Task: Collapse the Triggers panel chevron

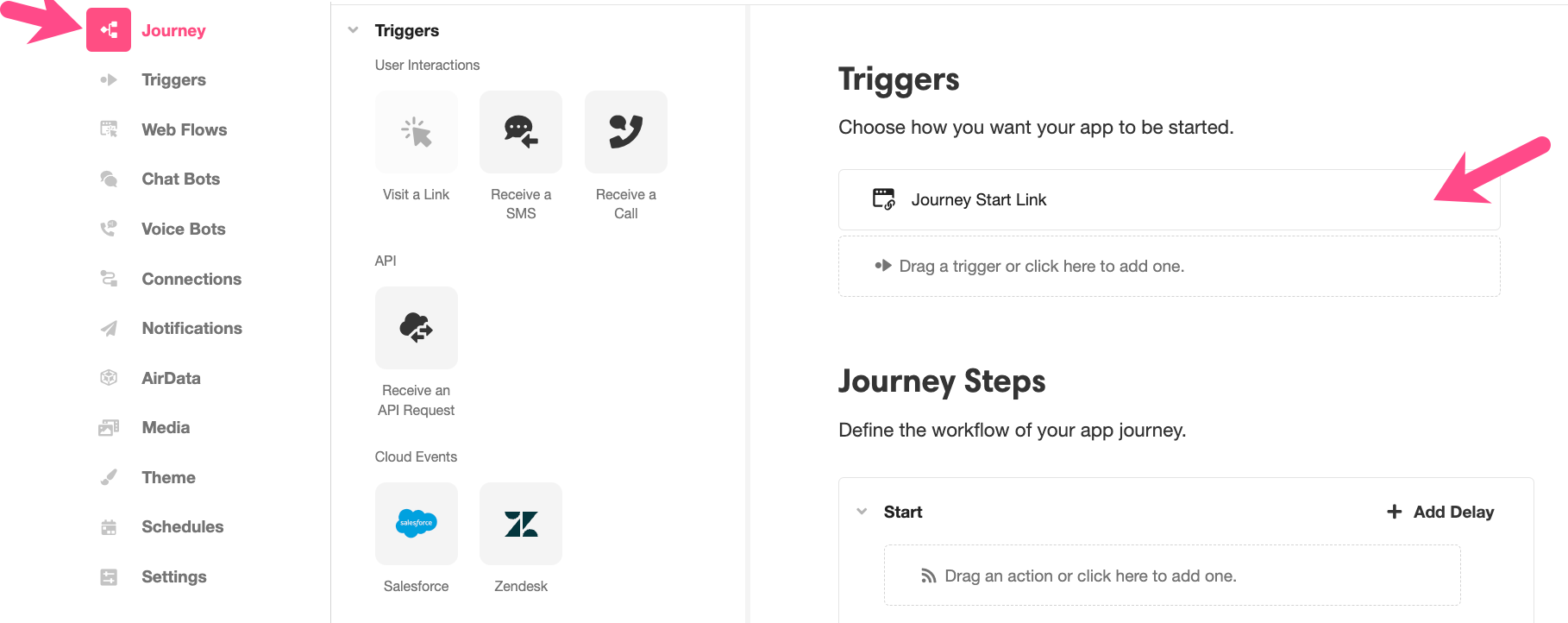Action: coord(353,30)
